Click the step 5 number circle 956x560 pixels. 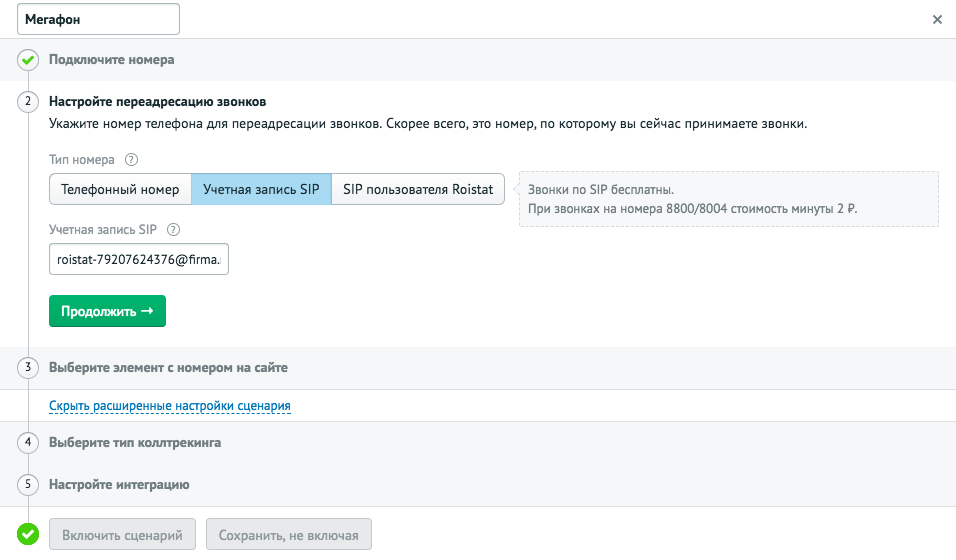pos(28,484)
